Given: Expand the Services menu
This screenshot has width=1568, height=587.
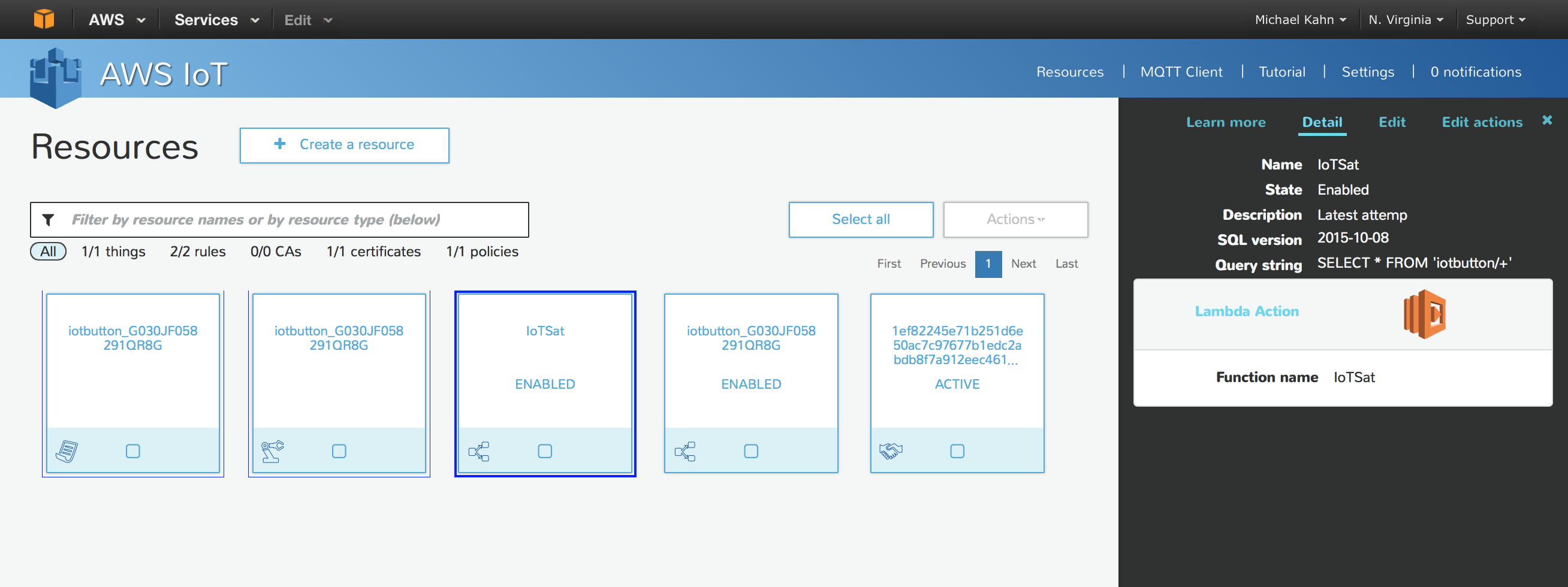Looking at the screenshot, I should pyautogui.click(x=218, y=19).
